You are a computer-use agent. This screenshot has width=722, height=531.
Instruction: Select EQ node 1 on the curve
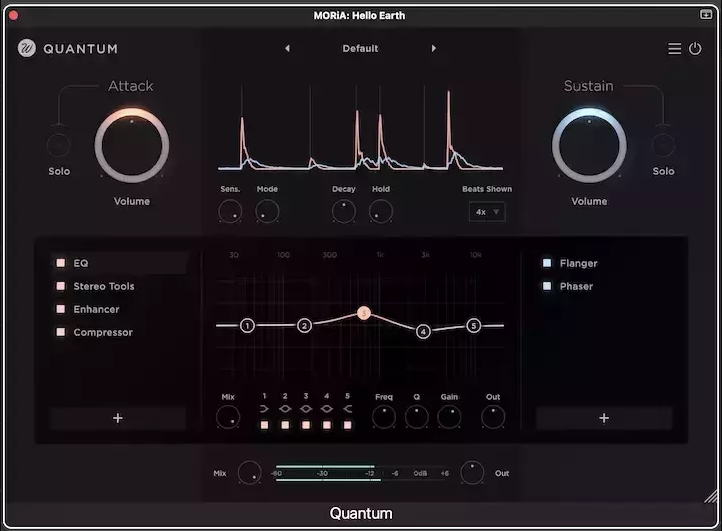coord(247,326)
